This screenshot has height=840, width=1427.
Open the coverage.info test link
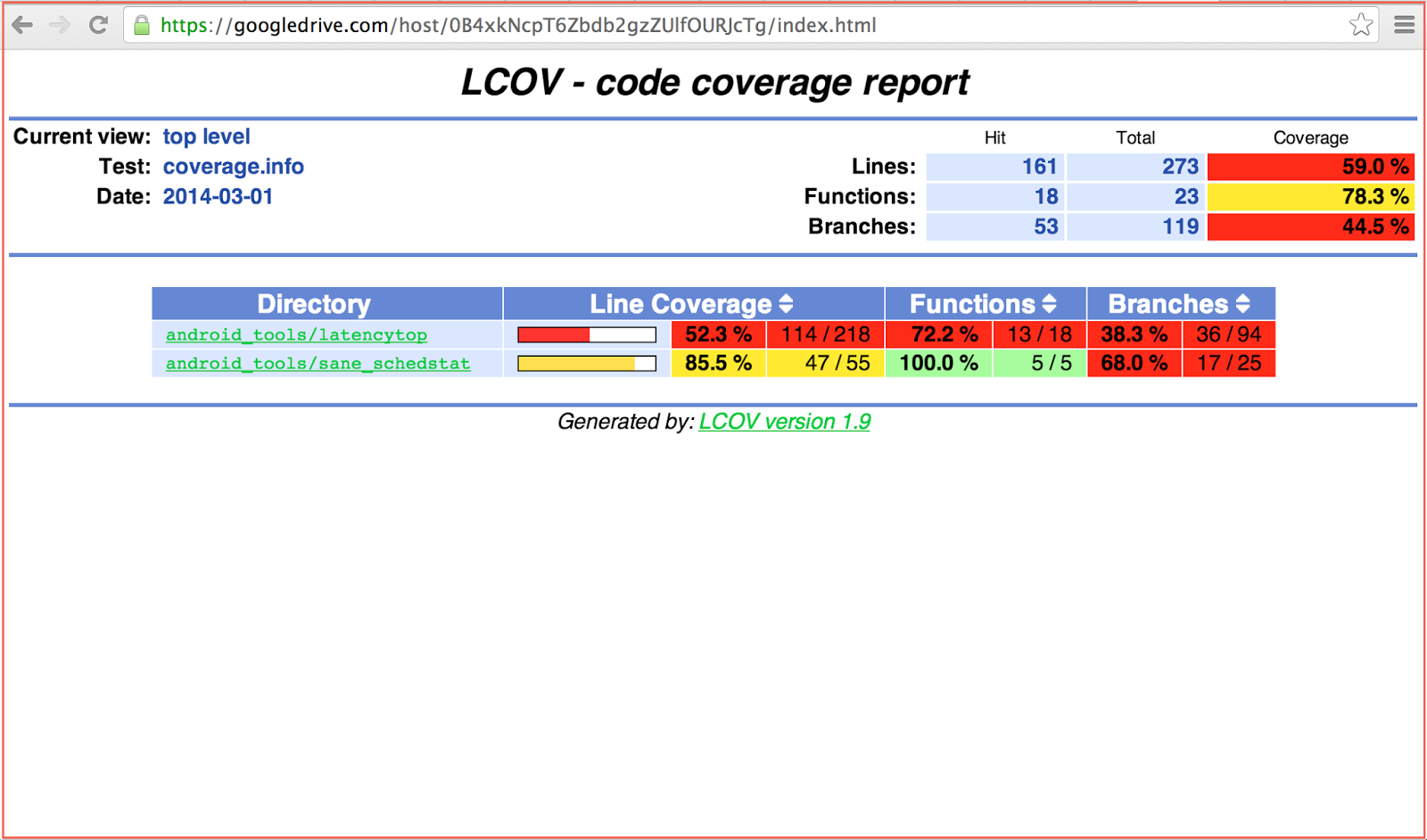pos(233,166)
